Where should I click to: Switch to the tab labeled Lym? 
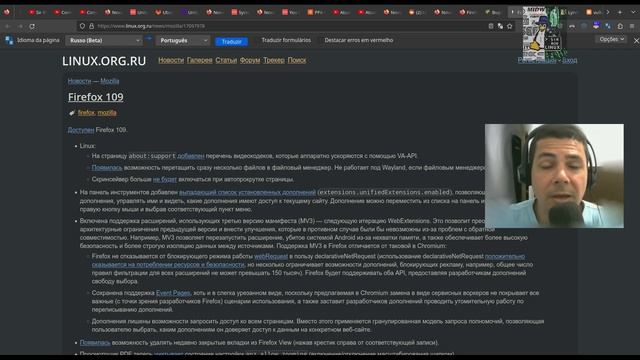pyautogui.click(x=570, y=12)
